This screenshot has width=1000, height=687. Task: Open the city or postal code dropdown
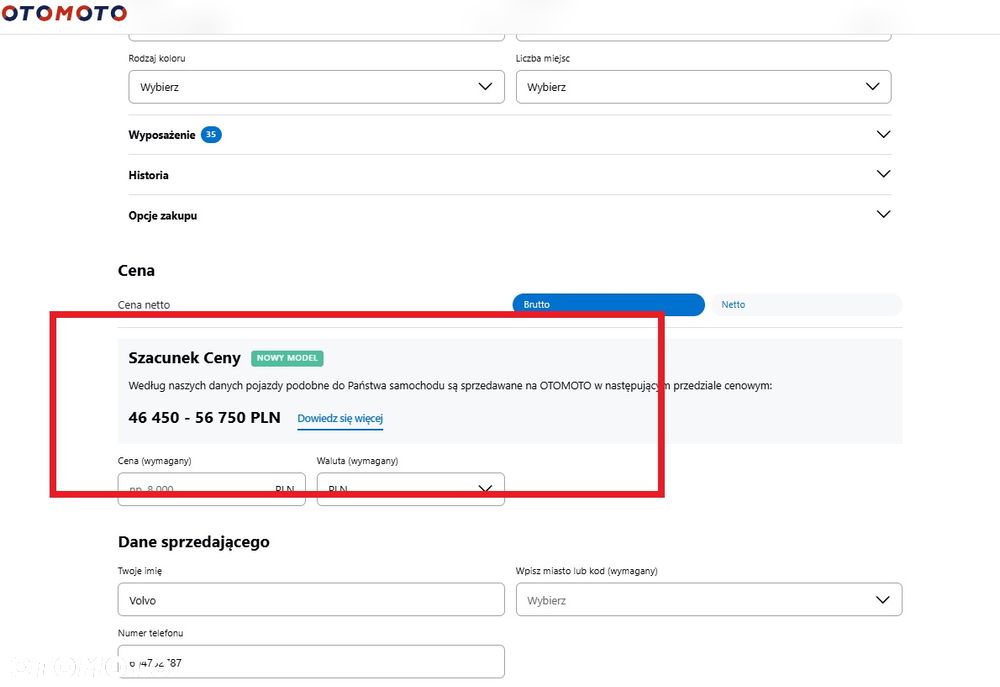[709, 600]
